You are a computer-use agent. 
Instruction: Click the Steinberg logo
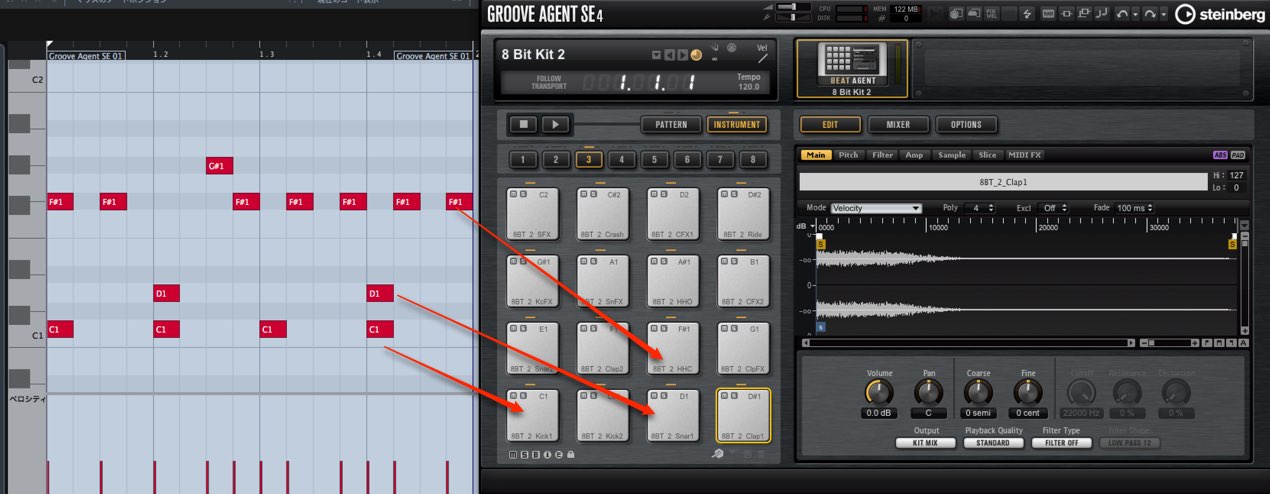1220,14
